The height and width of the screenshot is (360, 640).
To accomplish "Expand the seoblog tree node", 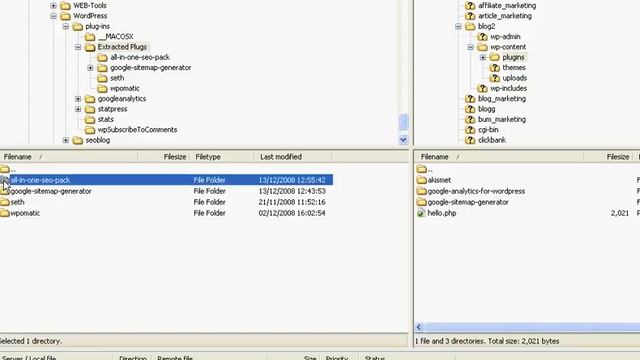I will [66, 140].
